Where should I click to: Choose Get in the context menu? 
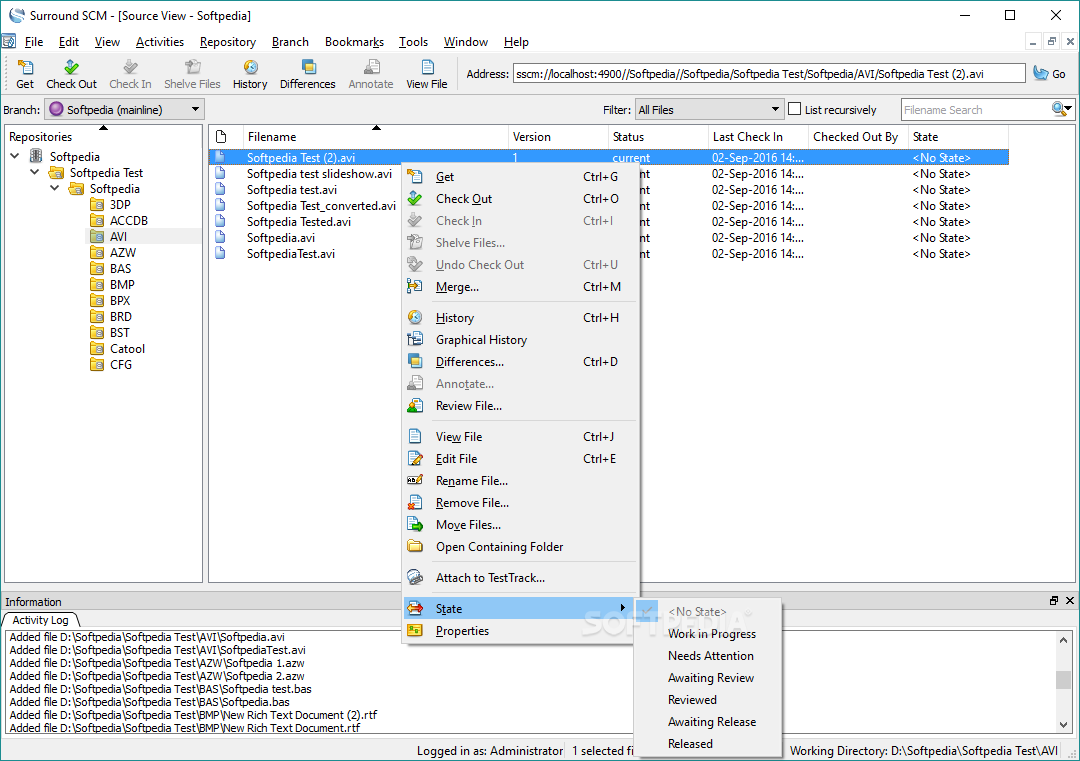tap(519, 177)
